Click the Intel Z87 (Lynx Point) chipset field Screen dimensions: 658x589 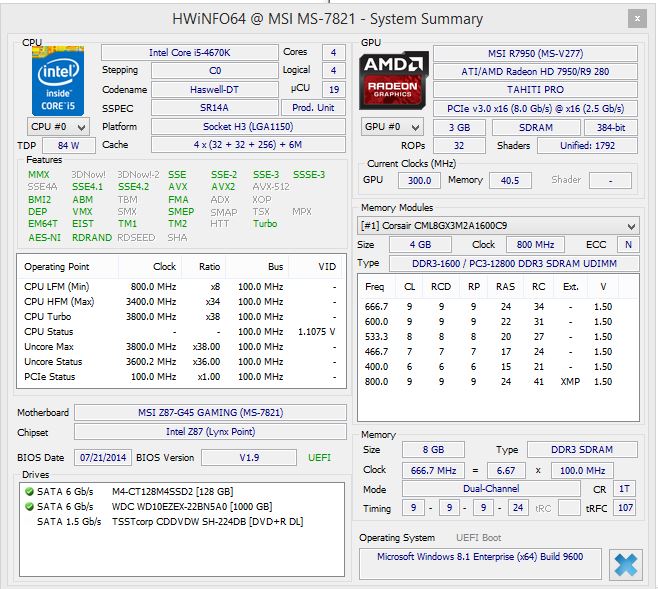pos(210,432)
